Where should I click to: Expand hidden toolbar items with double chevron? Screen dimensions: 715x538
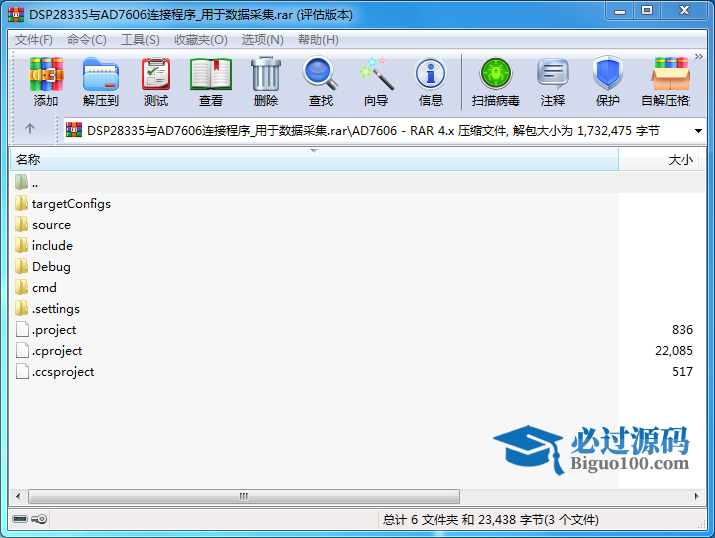coord(699,57)
